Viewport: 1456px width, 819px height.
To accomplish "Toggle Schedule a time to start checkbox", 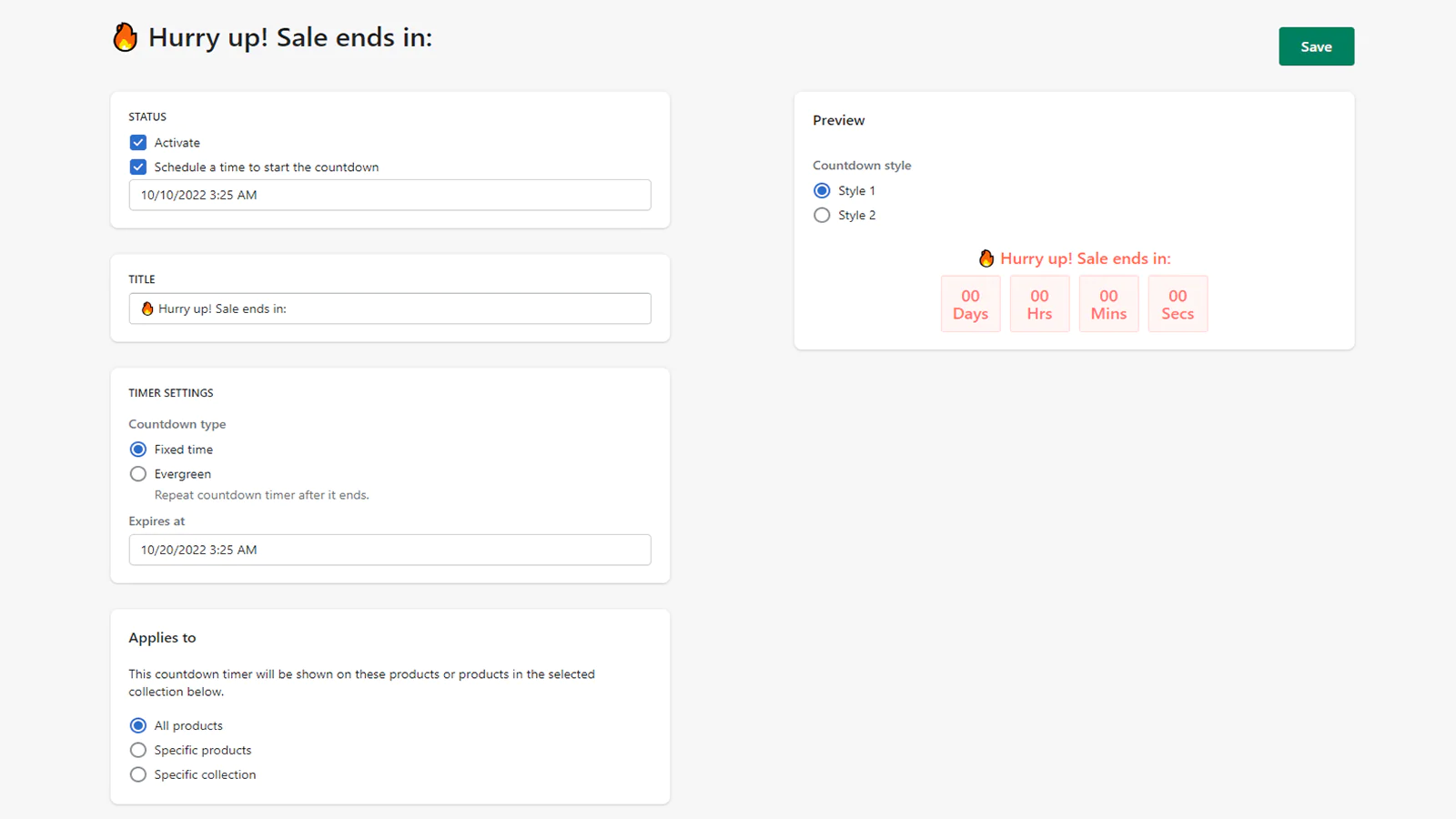I will pyautogui.click(x=138, y=167).
